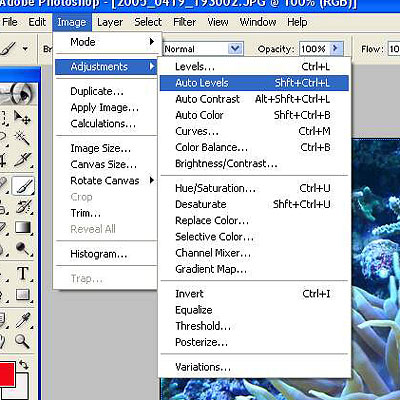
Task: Choose Gradient Map...
Action: click(x=254, y=269)
